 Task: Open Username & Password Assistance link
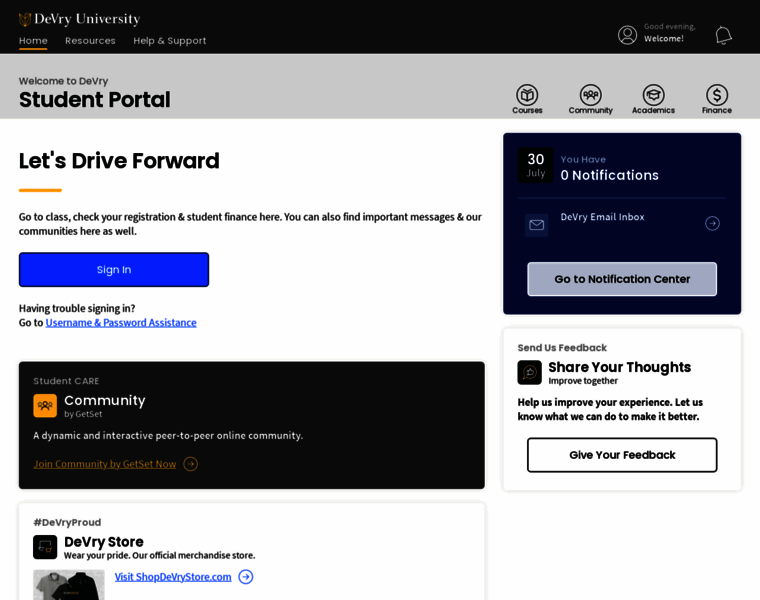coord(121,323)
